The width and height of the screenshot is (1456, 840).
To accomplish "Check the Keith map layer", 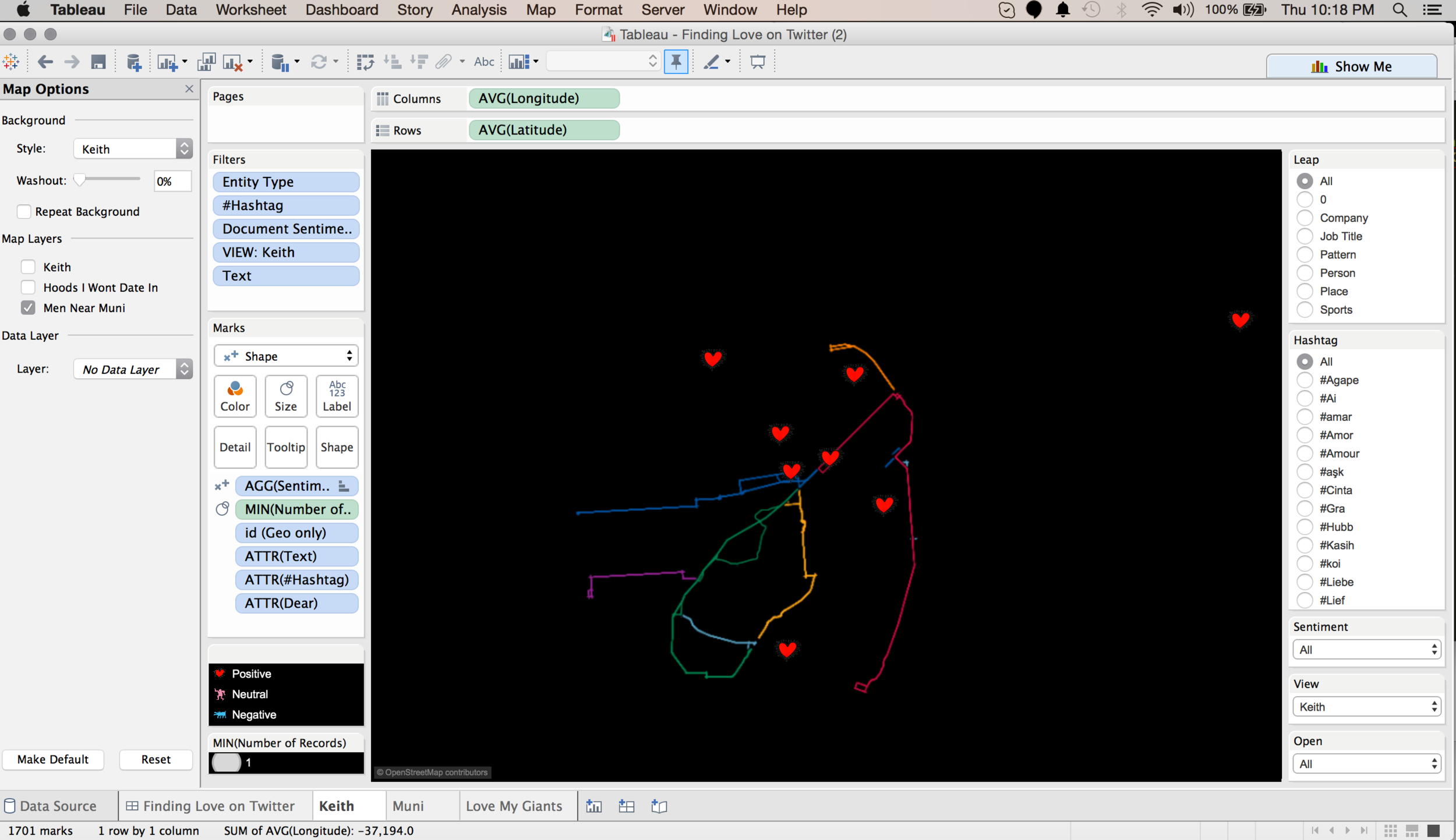I will [x=28, y=267].
